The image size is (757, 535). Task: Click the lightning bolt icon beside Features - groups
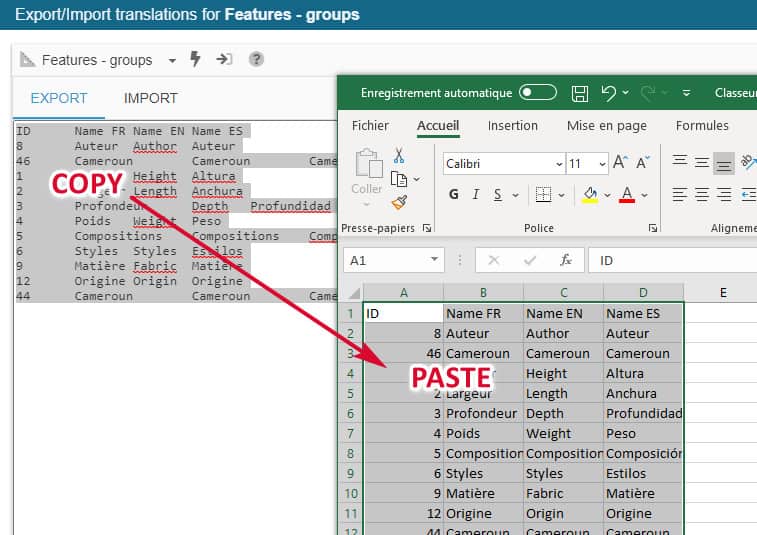click(x=196, y=59)
